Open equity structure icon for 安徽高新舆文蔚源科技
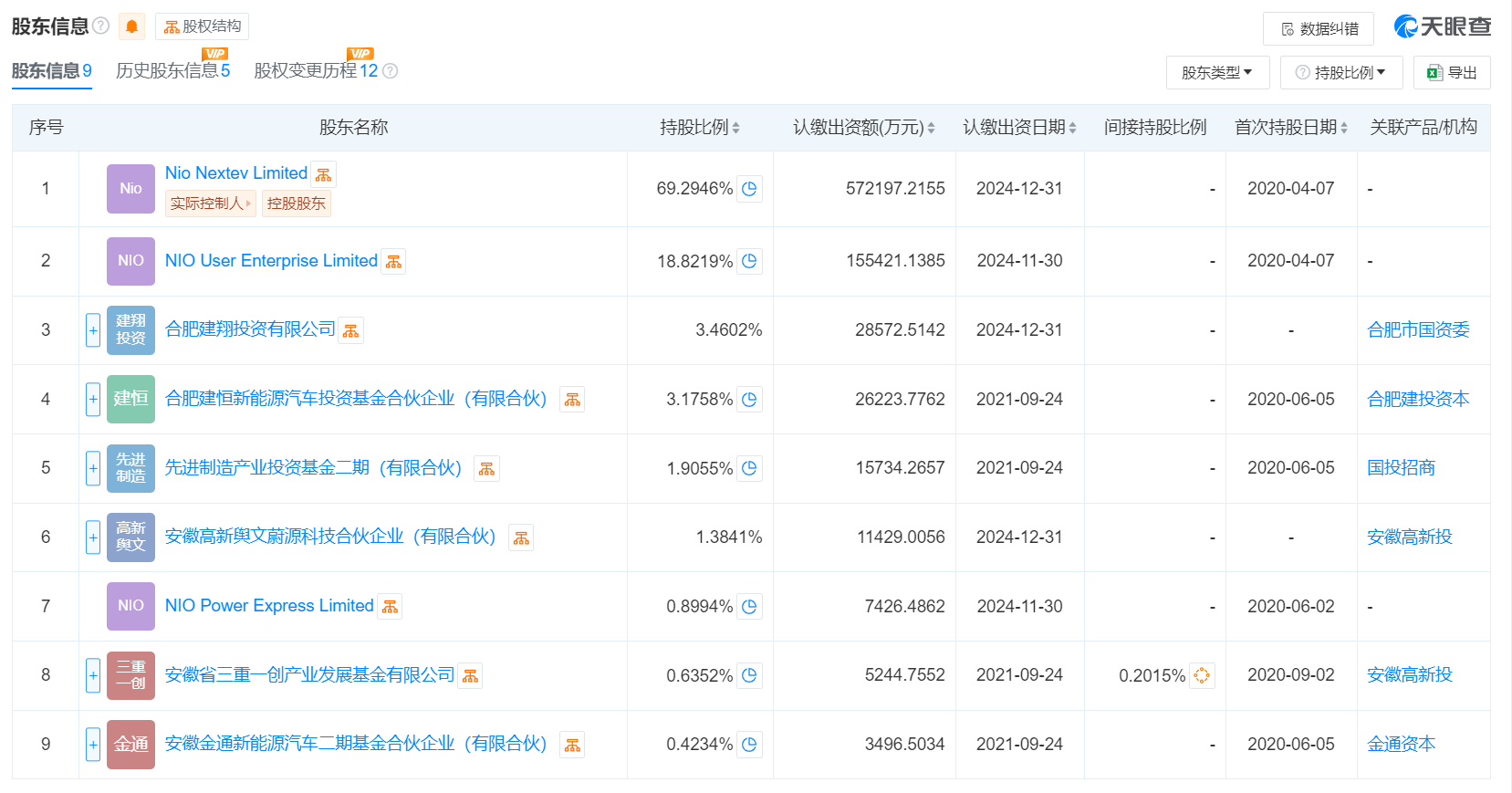The image size is (1512, 793). pos(521,538)
